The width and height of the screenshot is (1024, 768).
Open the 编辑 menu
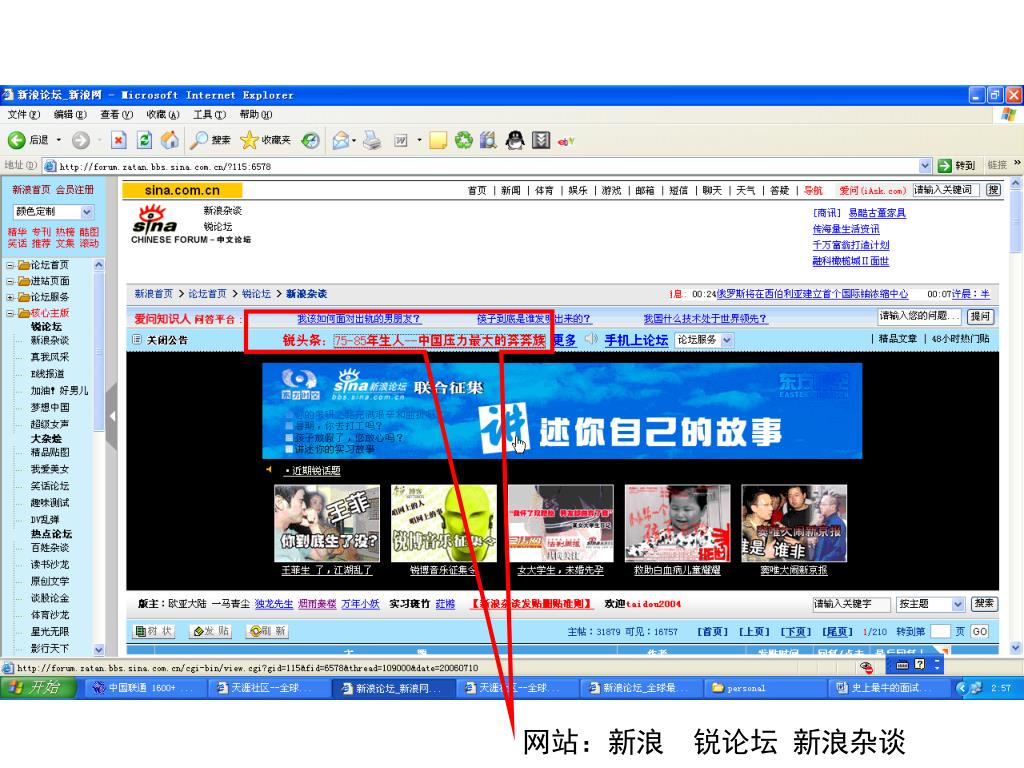tap(70, 114)
